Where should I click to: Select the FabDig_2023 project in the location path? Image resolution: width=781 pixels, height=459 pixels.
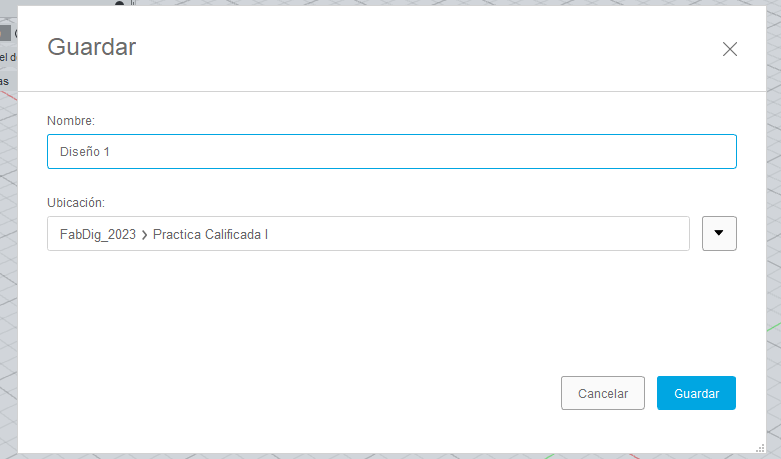coord(98,234)
